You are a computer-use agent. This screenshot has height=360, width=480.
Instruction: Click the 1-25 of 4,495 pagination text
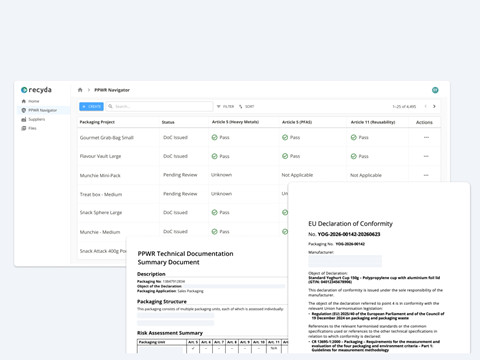point(404,107)
